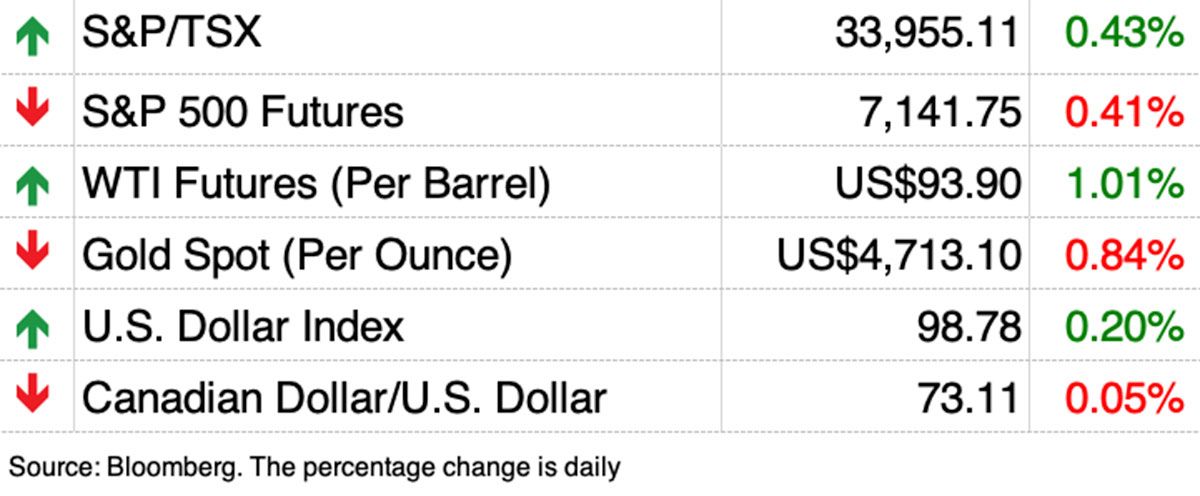This screenshot has width=1200, height=496.
Task: Click the red down arrow beside S&P 500 Futures
Action: pos(33,109)
